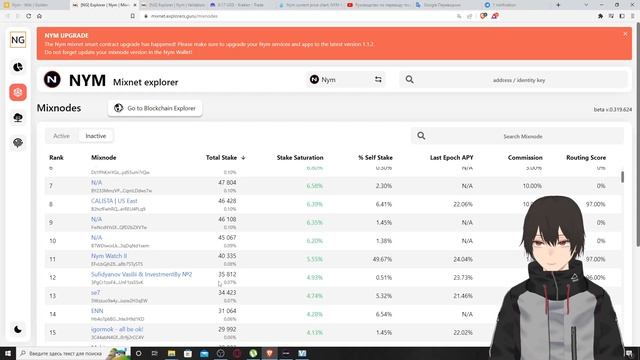Screen dimensions: 640x360
Task: Open a new browser tab
Action: (558, 5)
